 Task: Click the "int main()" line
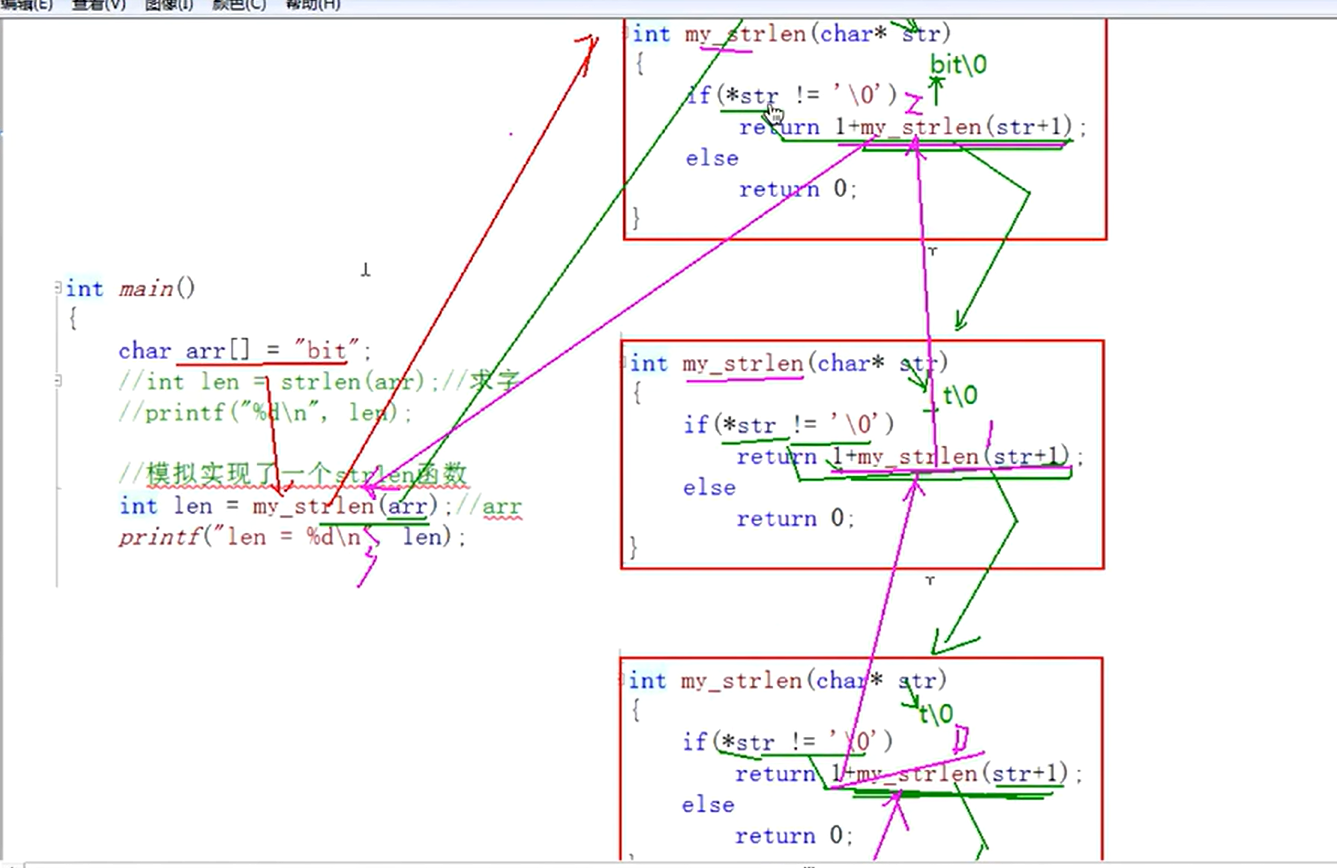click(x=131, y=289)
